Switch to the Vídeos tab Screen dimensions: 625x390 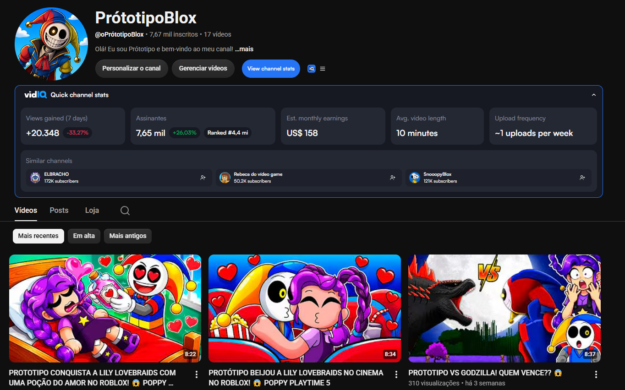pyautogui.click(x=26, y=211)
